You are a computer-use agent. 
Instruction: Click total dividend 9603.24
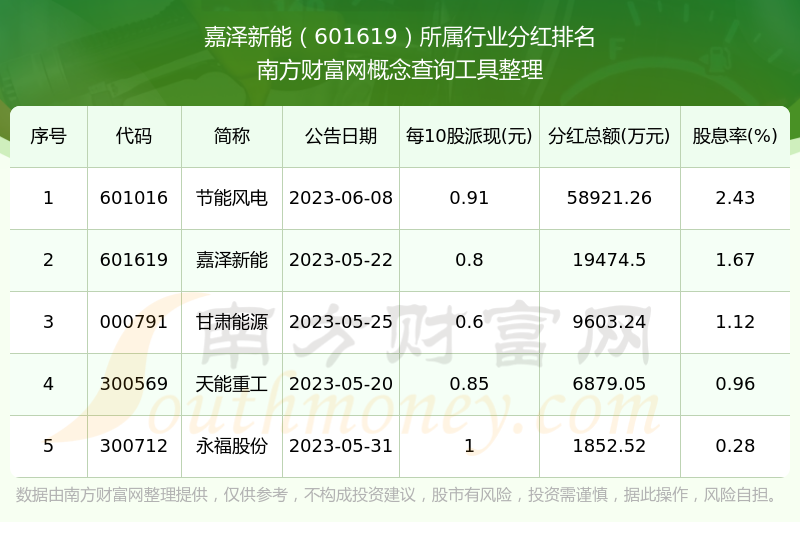(x=609, y=322)
